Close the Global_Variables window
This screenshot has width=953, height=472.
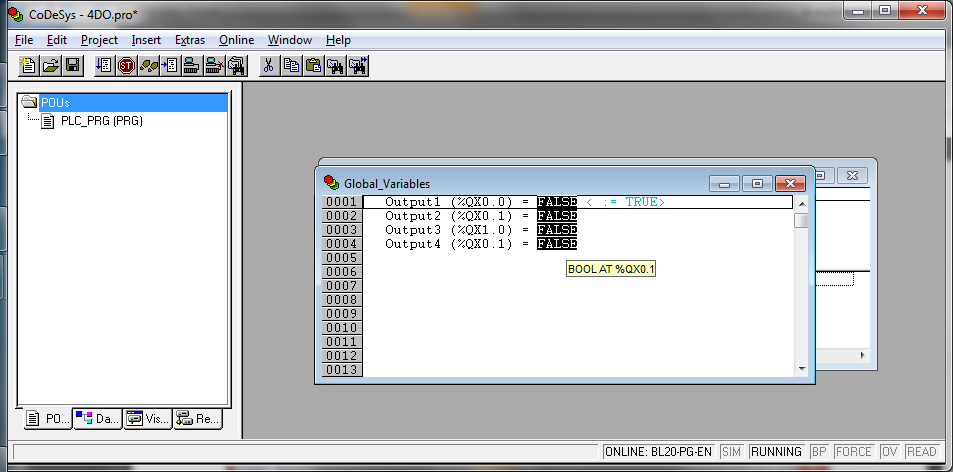791,183
